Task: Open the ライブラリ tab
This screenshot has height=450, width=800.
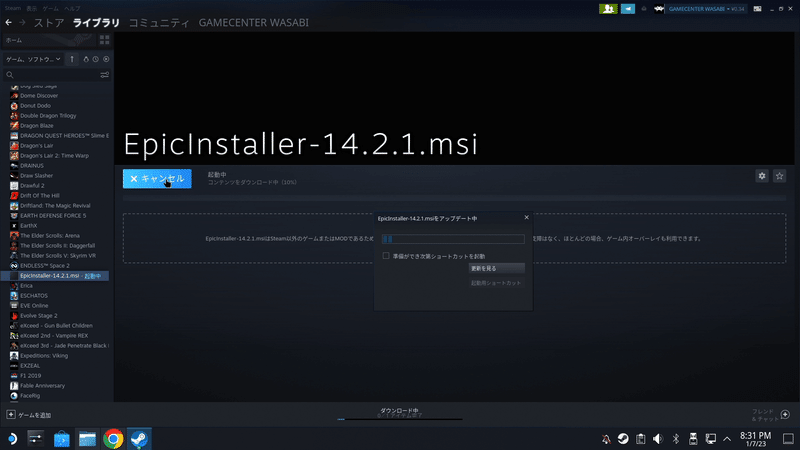Action: pyautogui.click(x=96, y=22)
